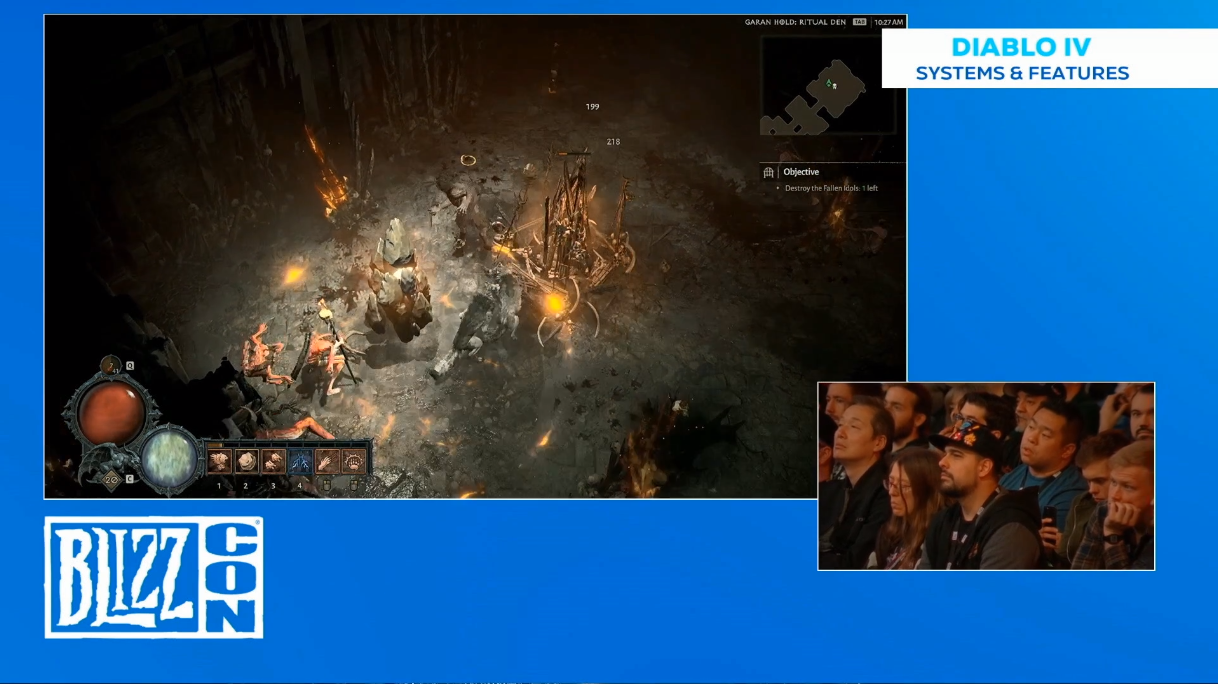
Task: Click the Q keybind label by the potion
Action: coord(130,366)
